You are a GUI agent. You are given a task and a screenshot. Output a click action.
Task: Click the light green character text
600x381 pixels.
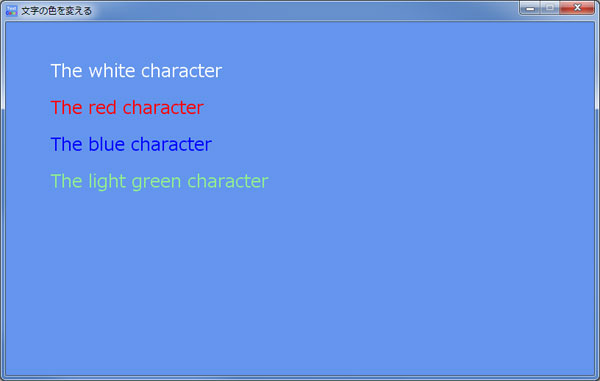pos(159,181)
